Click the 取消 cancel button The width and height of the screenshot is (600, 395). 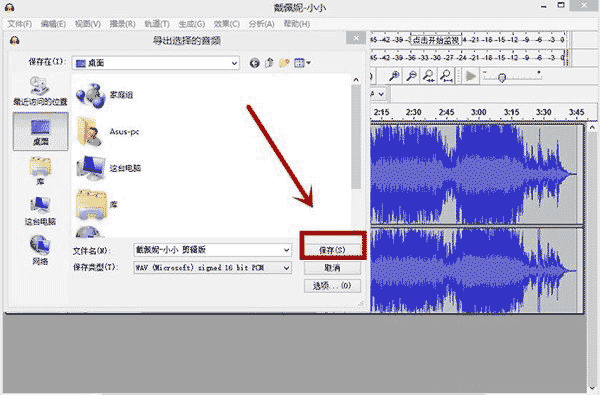pos(332,268)
